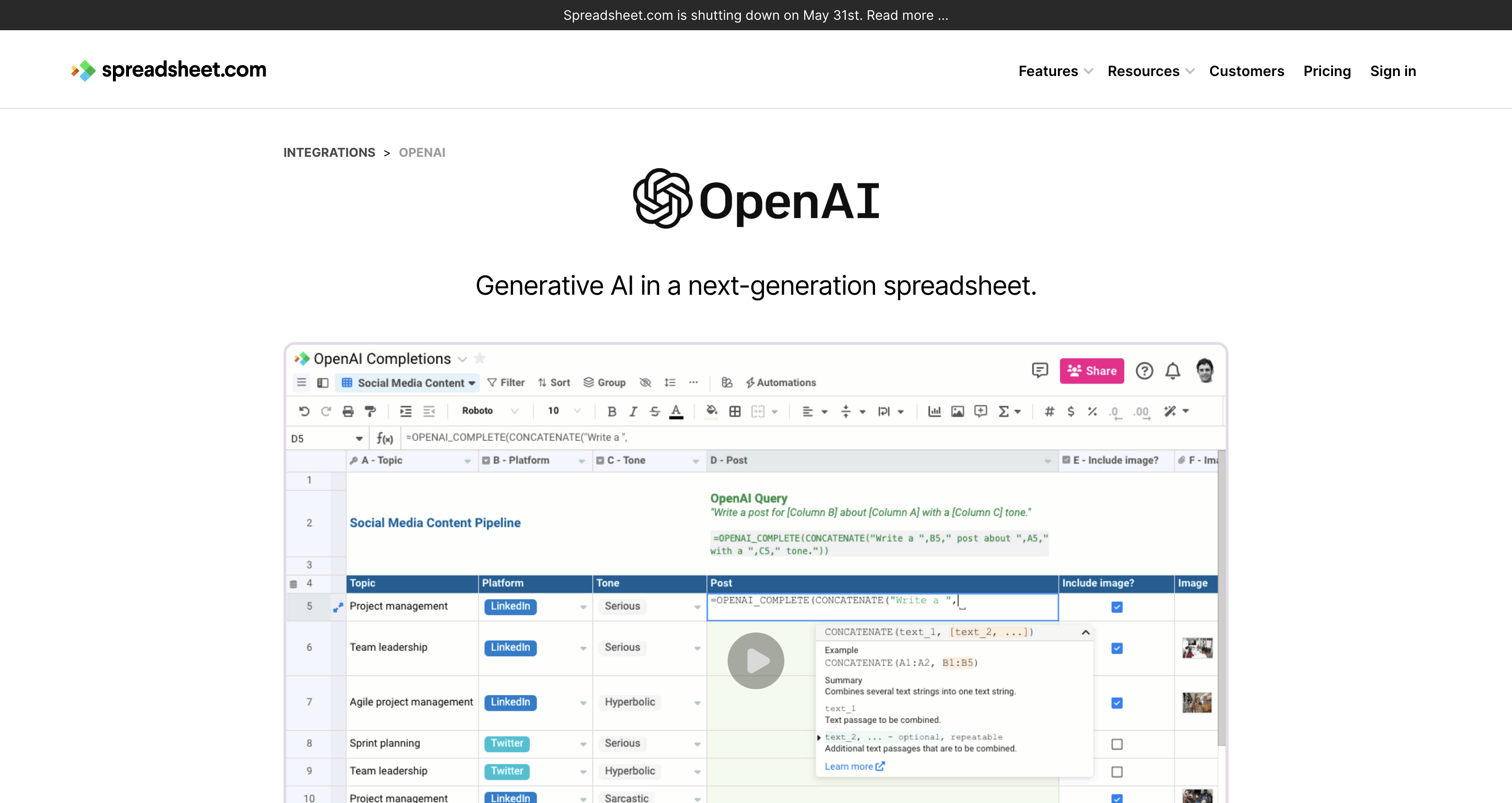Toggle italic formatting
This screenshot has height=803, width=1512.
633,411
